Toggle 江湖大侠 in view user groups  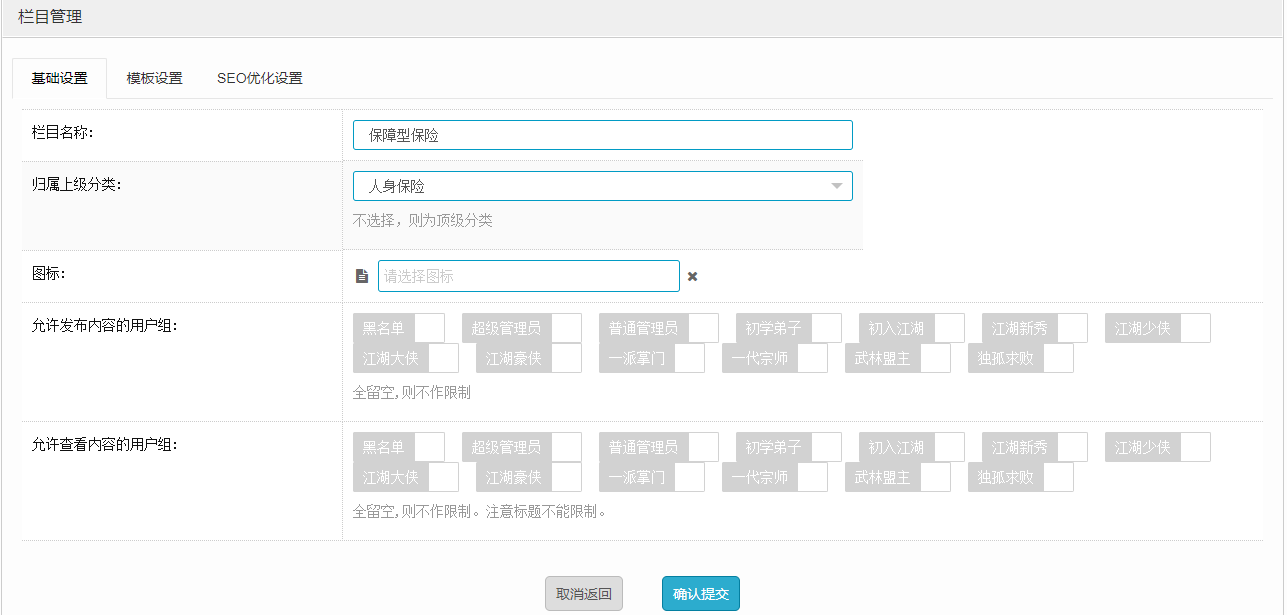[405, 477]
